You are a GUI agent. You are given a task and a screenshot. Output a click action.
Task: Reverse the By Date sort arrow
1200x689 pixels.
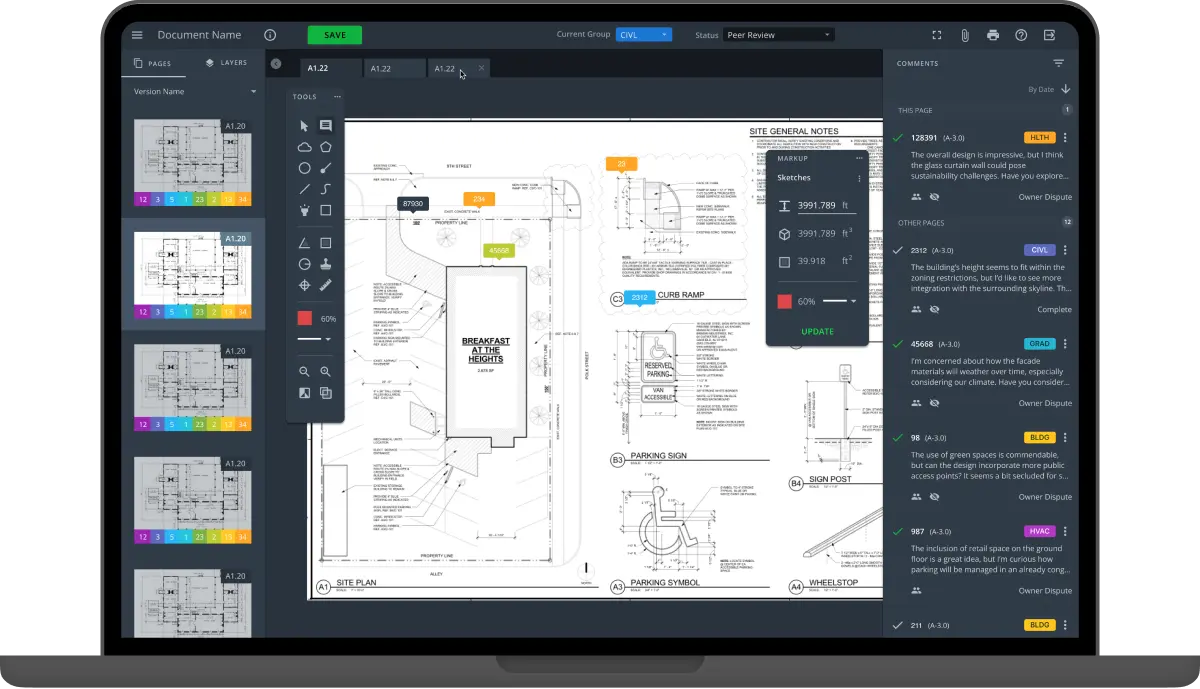click(x=1066, y=89)
